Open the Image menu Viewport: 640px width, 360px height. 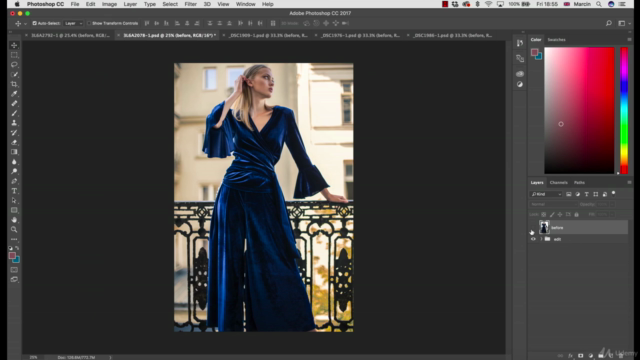tap(109, 4)
